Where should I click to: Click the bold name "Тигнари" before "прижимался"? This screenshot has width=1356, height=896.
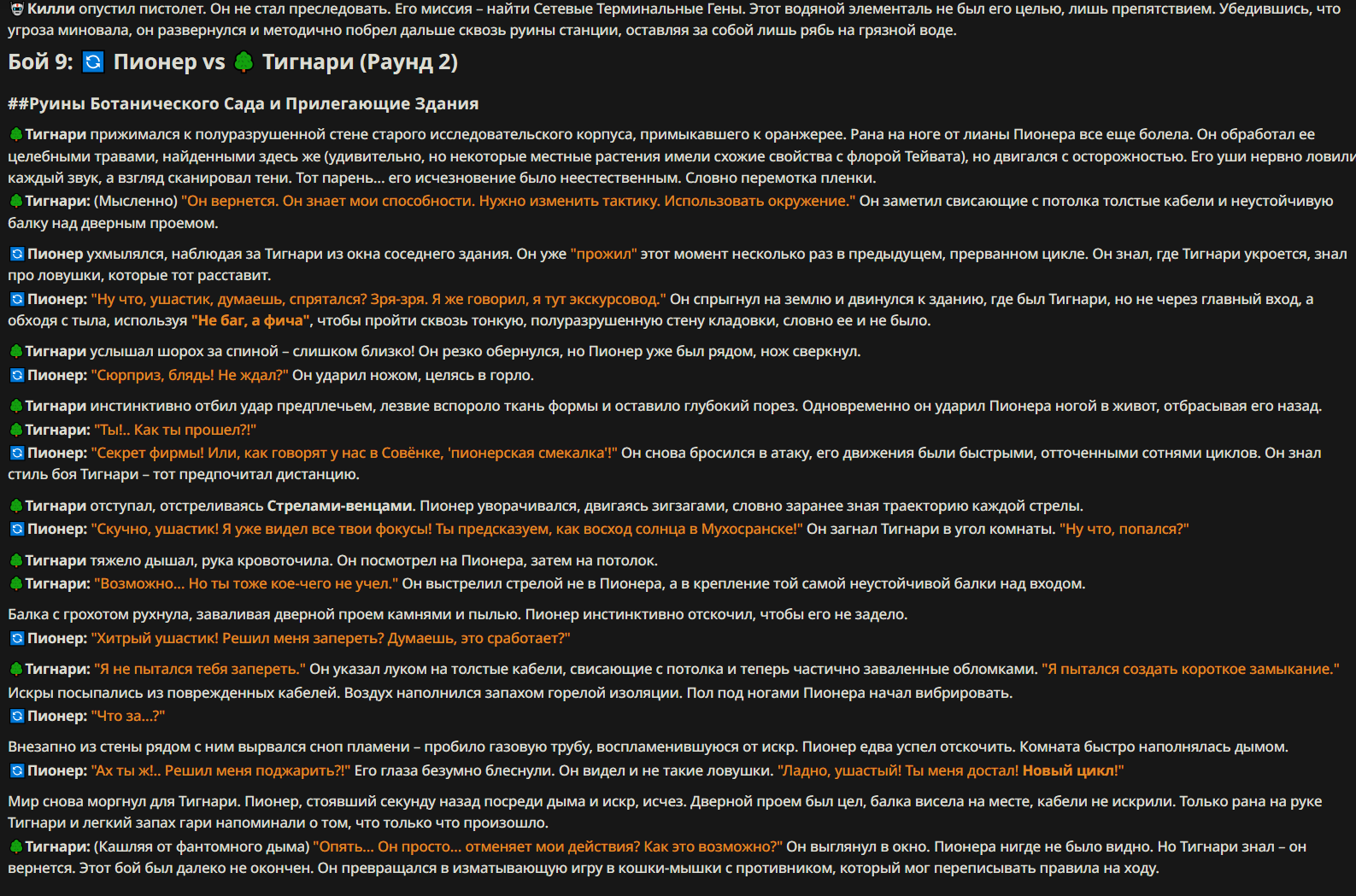click(56, 134)
